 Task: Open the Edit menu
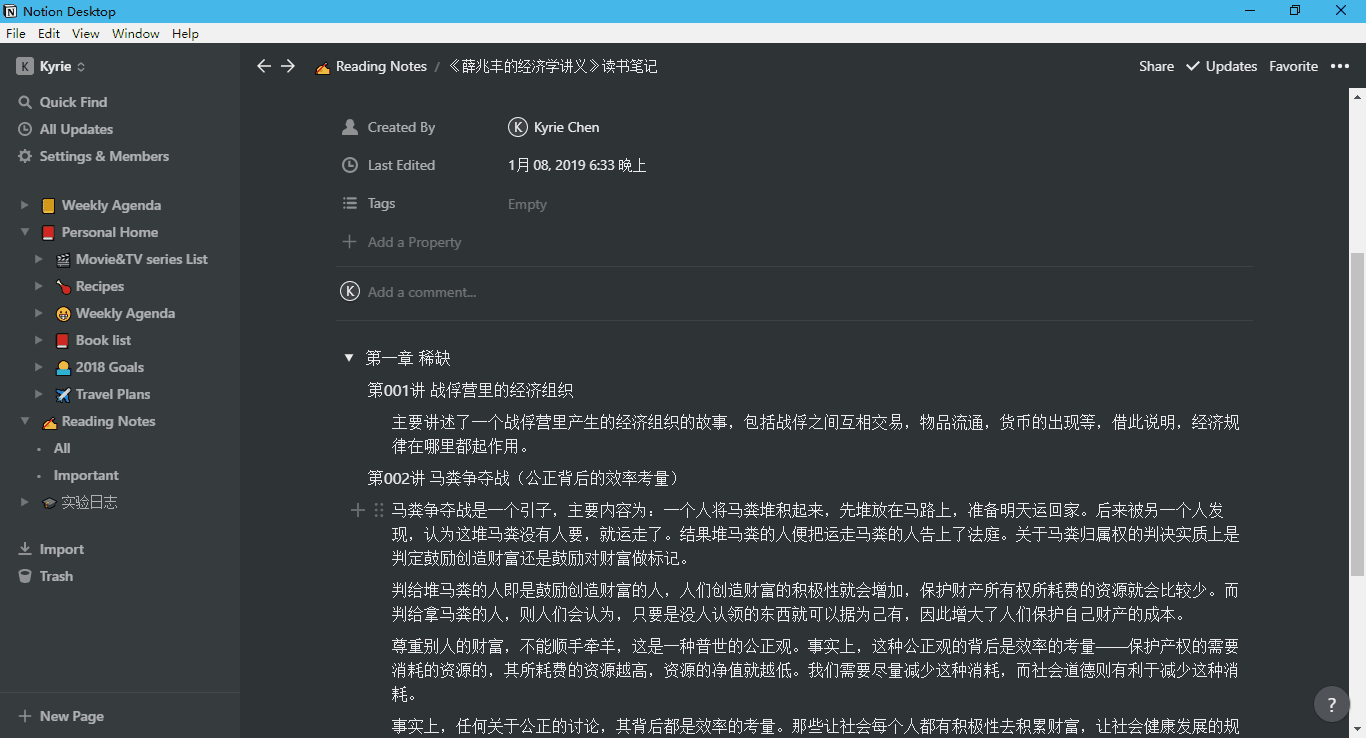pyautogui.click(x=49, y=33)
